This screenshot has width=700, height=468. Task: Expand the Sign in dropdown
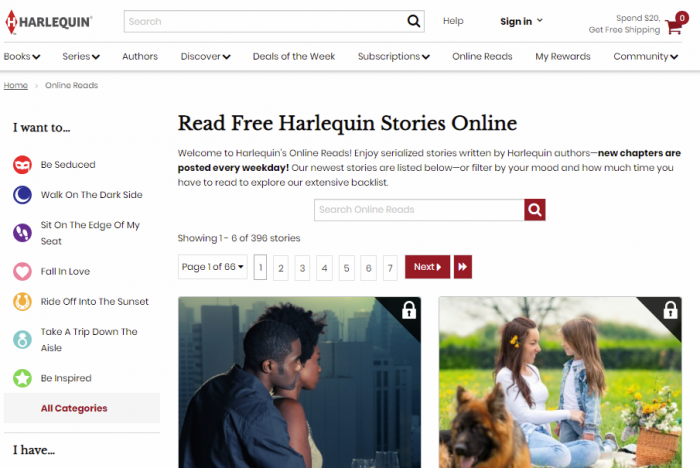521,21
